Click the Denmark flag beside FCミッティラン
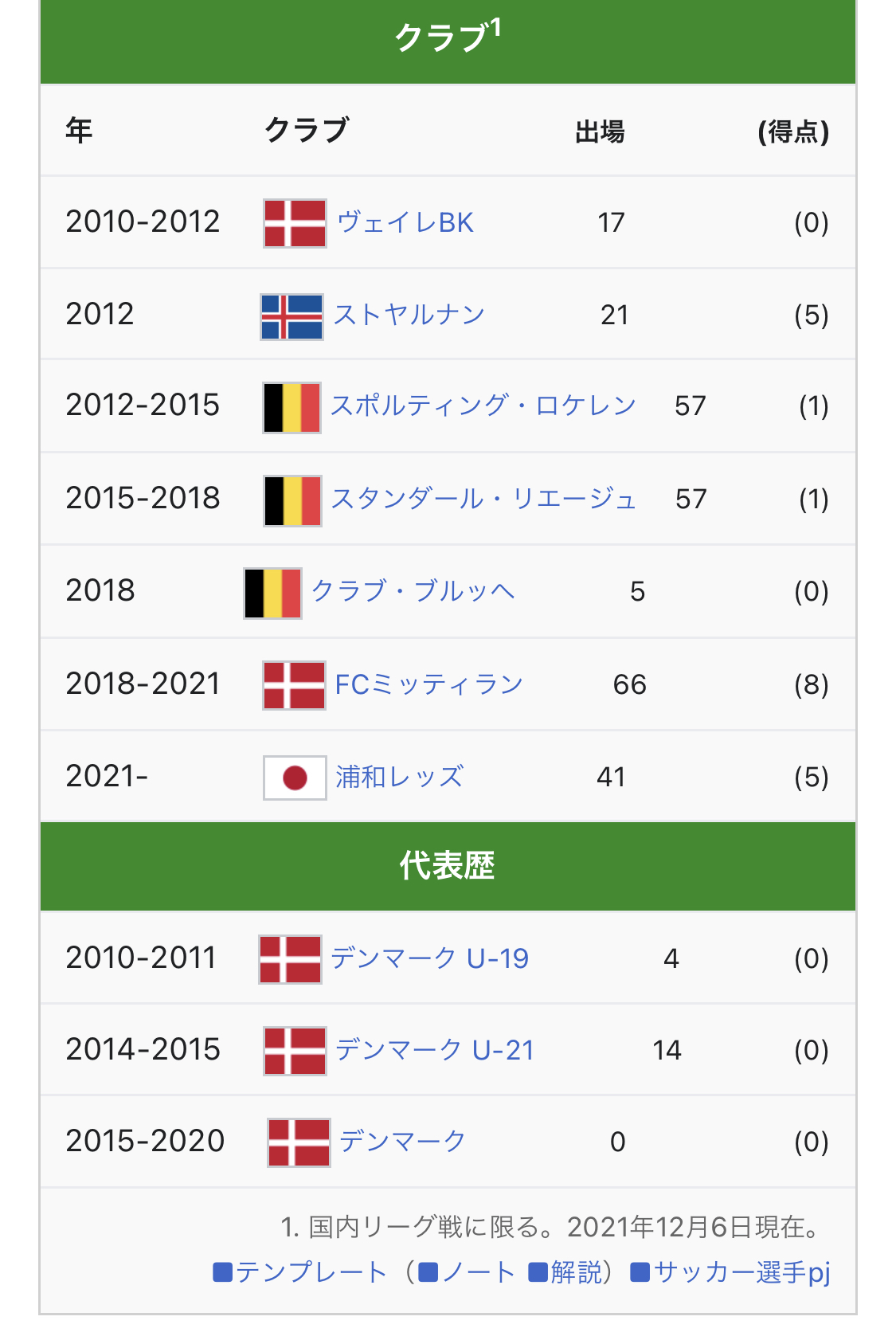The image size is (896, 1340). [x=294, y=685]
